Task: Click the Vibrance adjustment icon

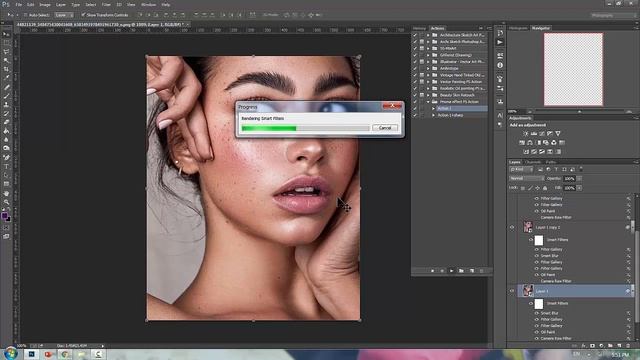Action: [558, 133]
